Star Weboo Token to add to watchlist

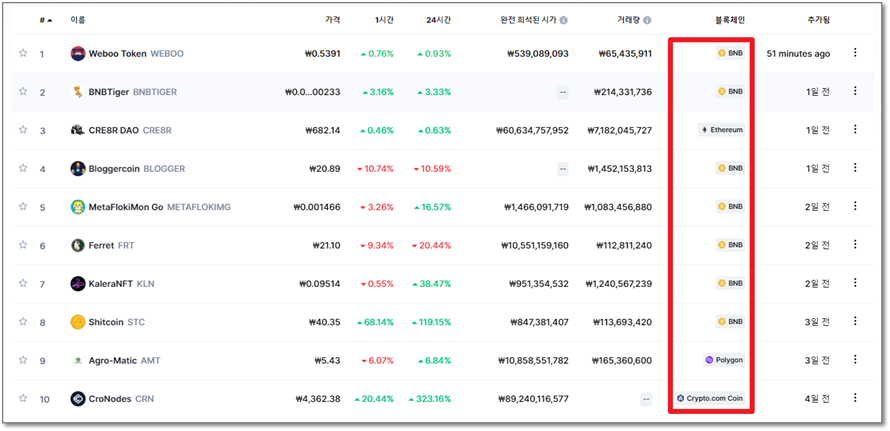[23, 53]
